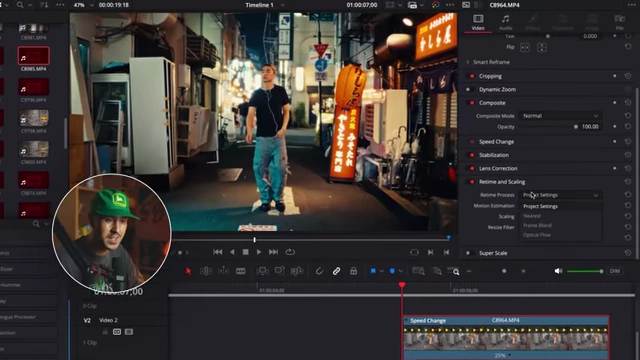Toggle timeline Snapping magnet icon
This screenshot has width=640, height=360.
coord(319,271)
